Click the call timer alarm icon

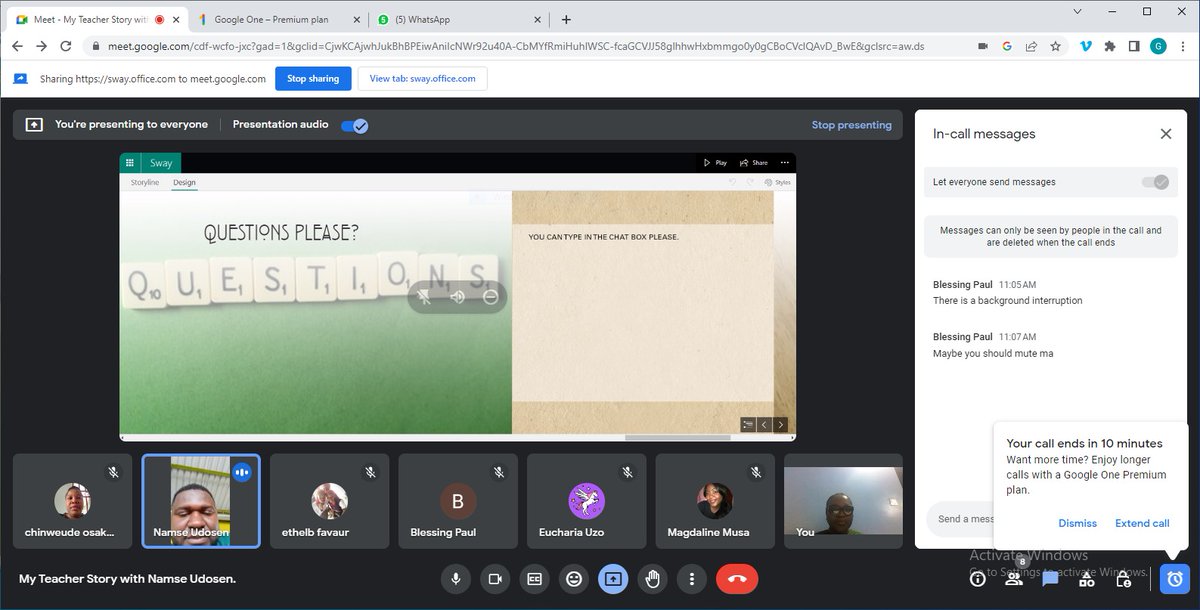pyautogui.click(x=1175, y=578)
